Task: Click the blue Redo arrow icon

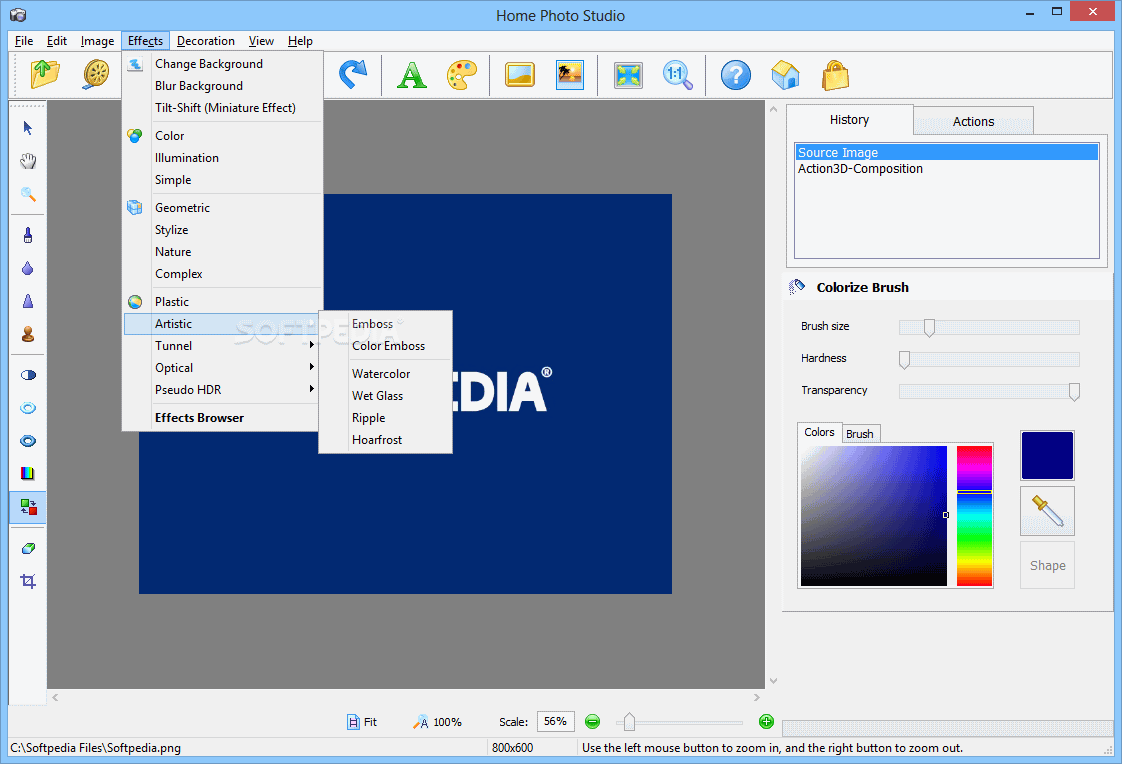Action: pos(353,74)
